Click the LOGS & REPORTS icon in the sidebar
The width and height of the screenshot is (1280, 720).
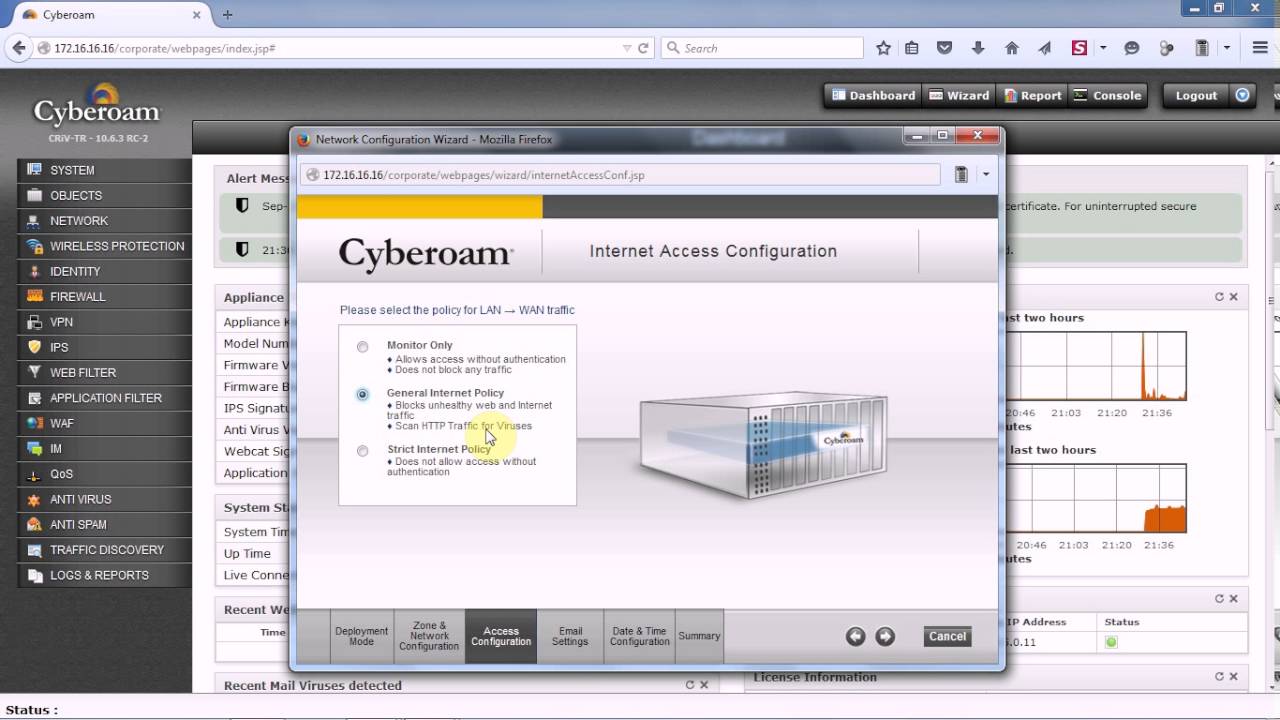(35, 575)
